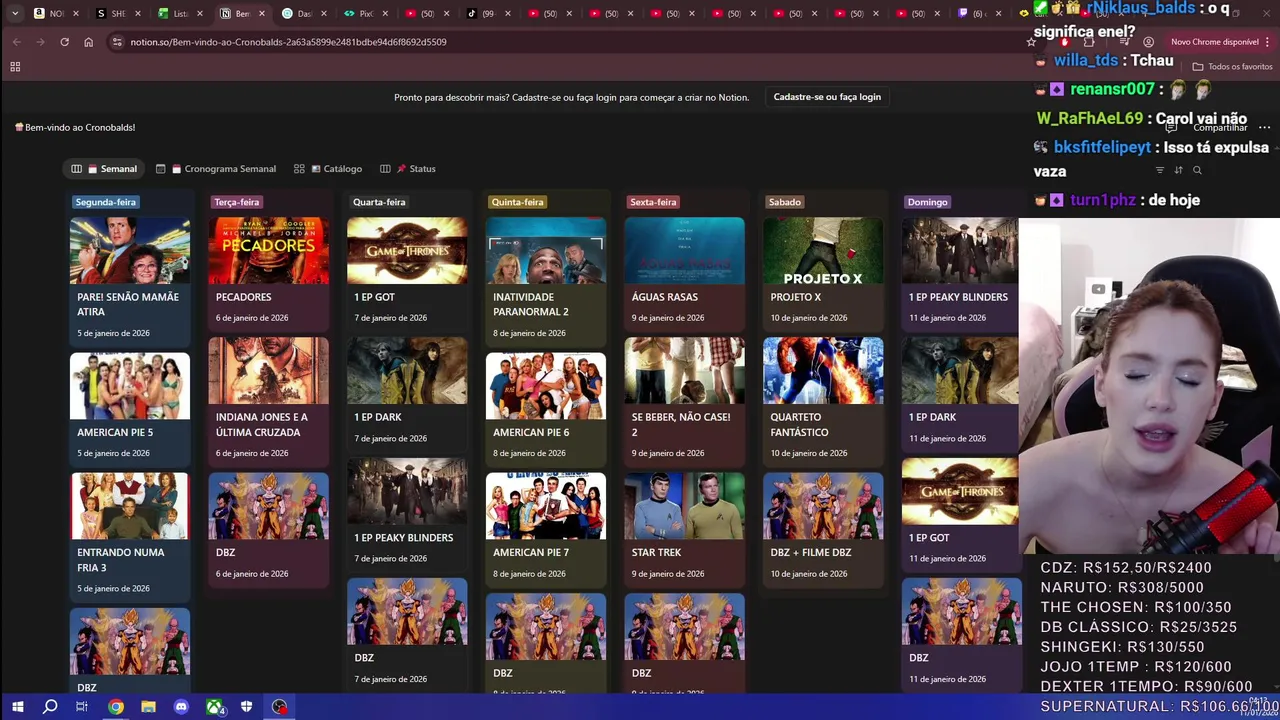
Task: Click the browser back arrow
Action: pyautogui.click(x=16, y=42)
